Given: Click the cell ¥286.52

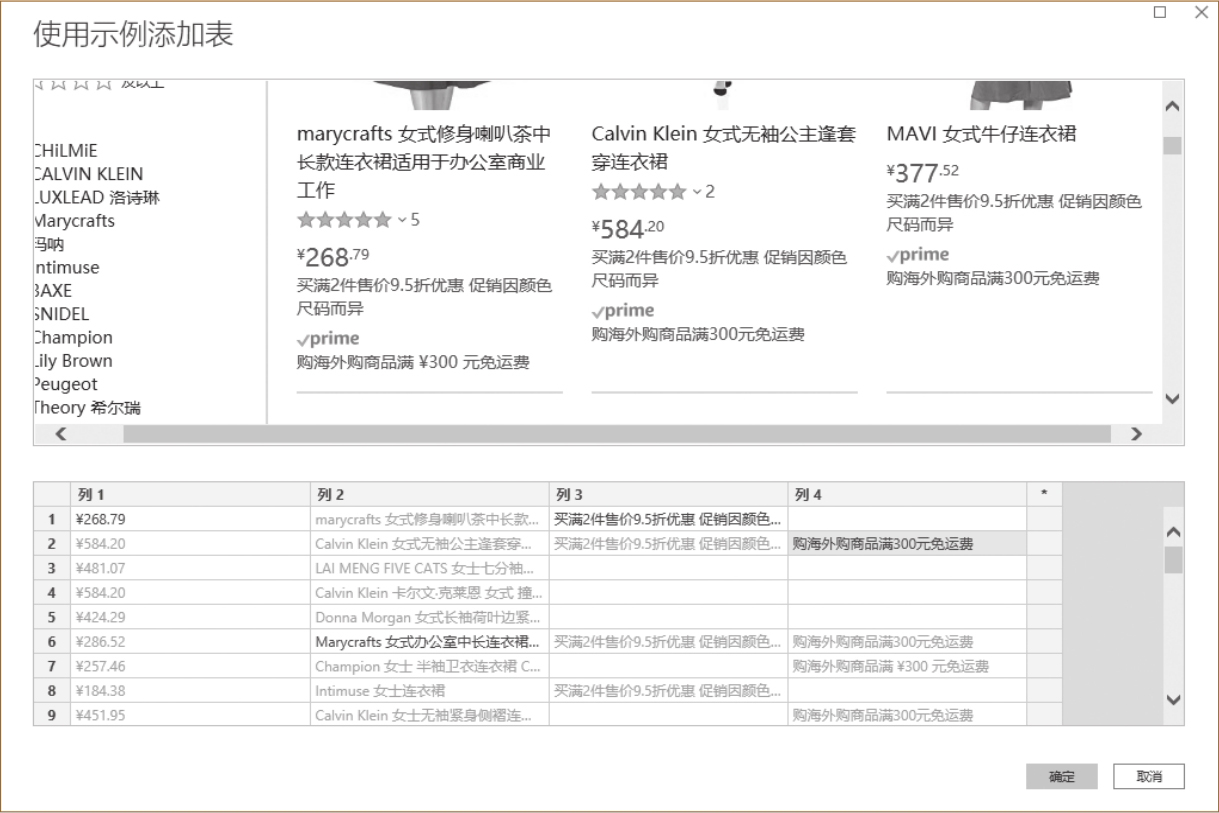Looking at the screenshot, I should coord(191,642).
